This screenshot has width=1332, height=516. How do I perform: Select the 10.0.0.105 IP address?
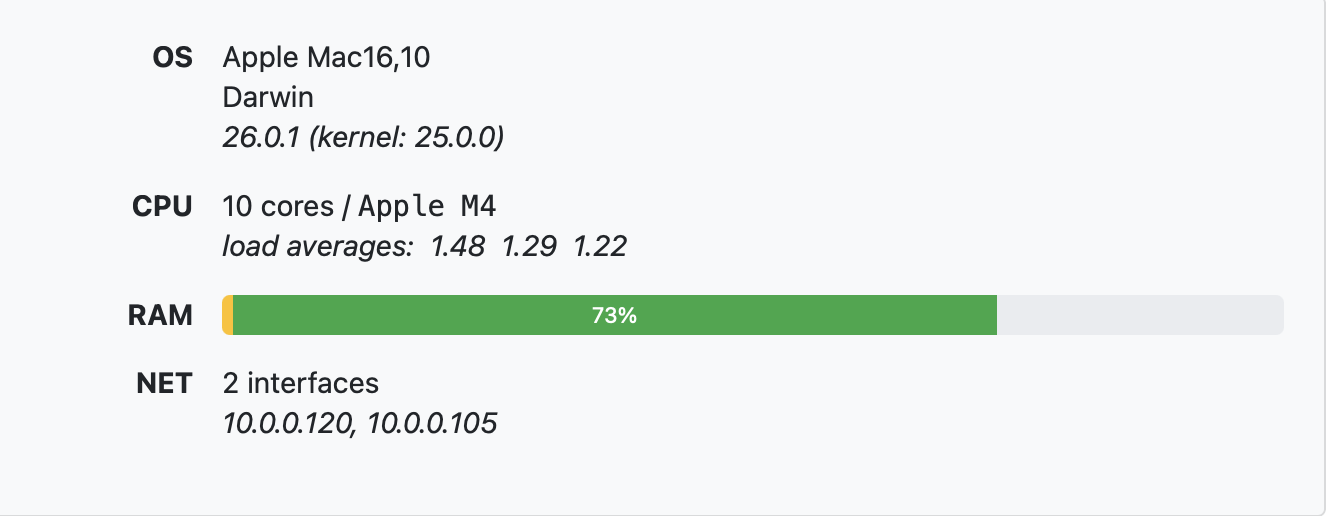[x=432, y=424]
